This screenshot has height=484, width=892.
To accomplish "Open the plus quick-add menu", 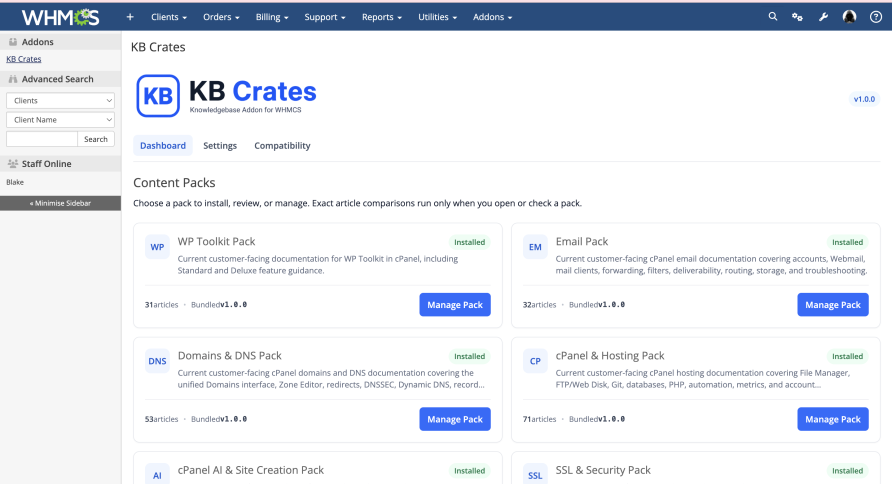I will coord(130,17).
